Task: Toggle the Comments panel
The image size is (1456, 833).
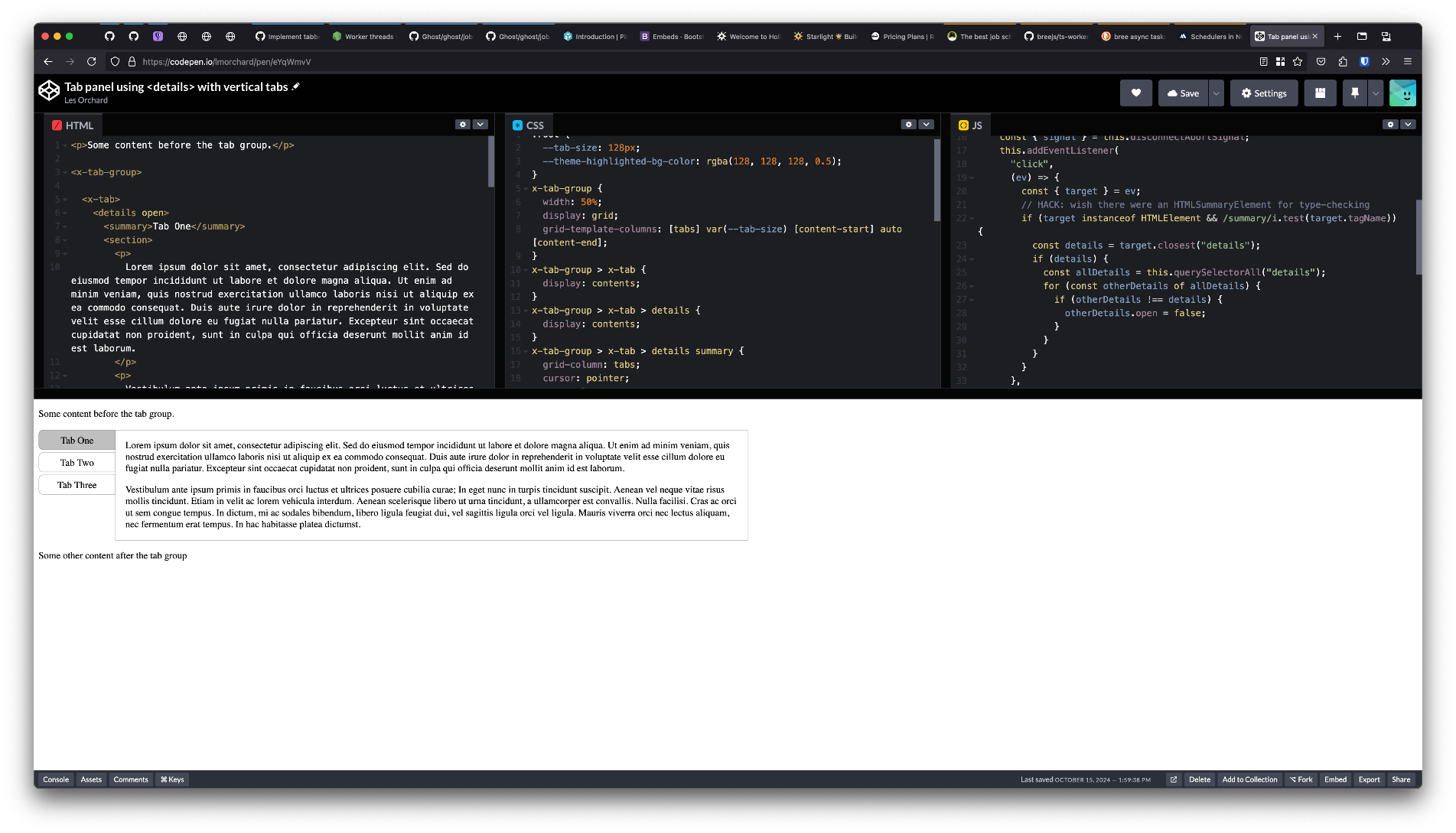Action: [131, 779]
